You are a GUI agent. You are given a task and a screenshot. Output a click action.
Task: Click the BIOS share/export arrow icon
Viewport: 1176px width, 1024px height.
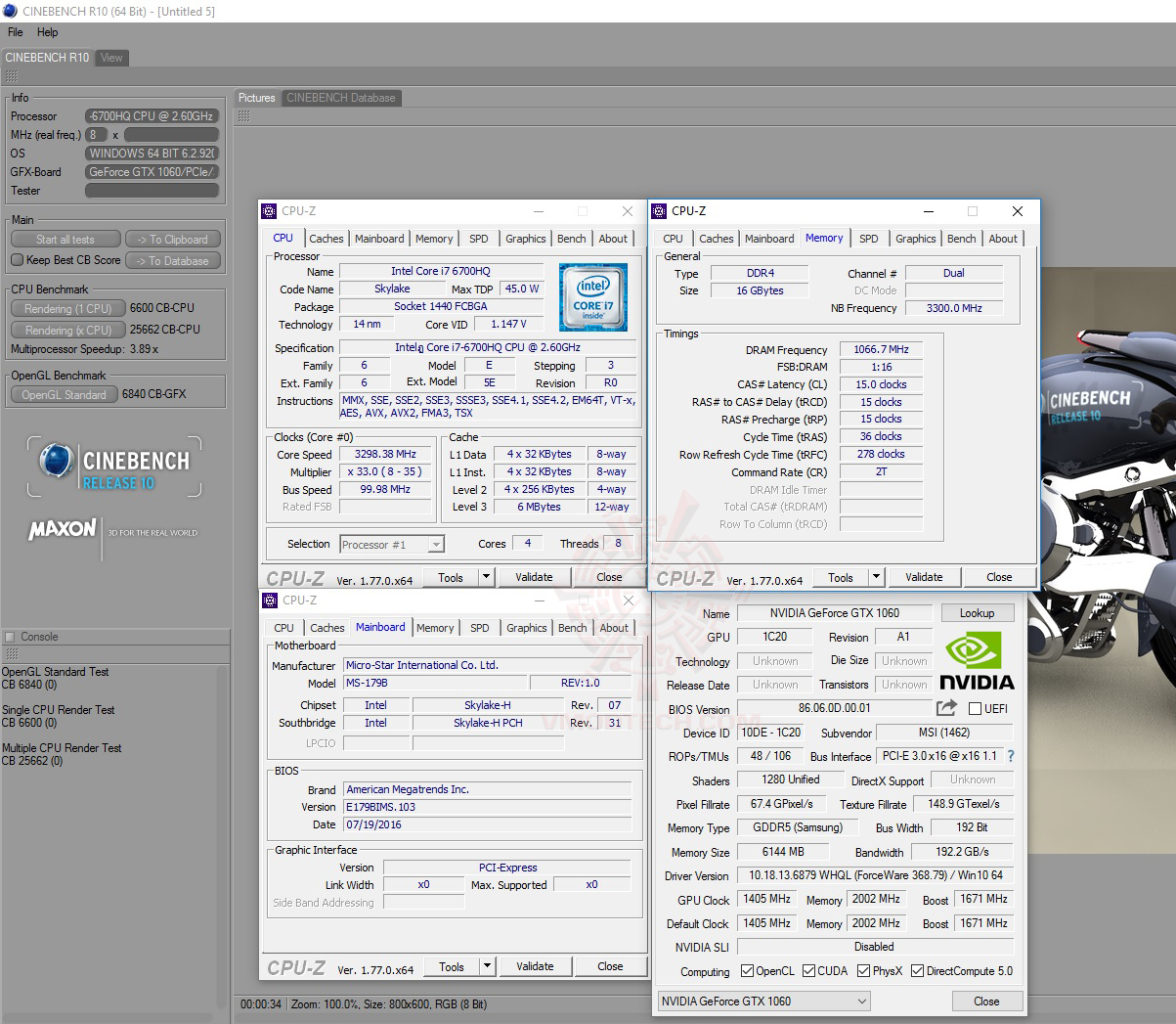tap(946, 708)
